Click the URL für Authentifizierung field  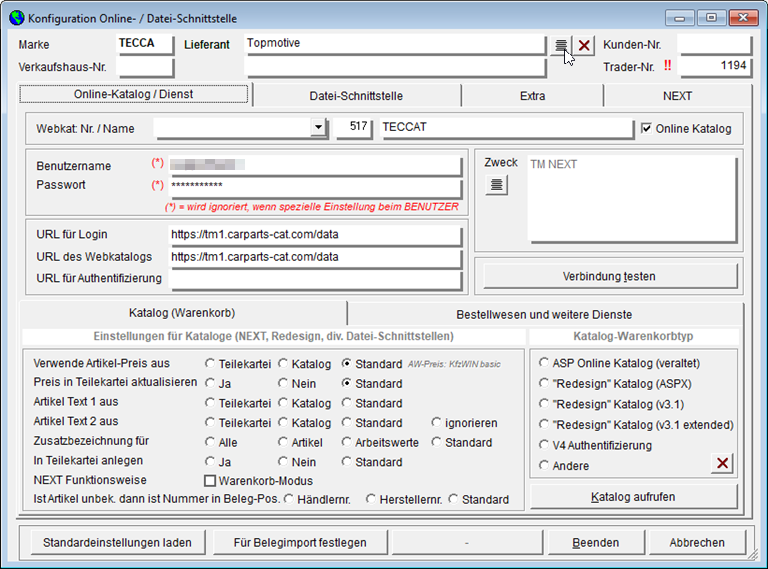[314, 280]
